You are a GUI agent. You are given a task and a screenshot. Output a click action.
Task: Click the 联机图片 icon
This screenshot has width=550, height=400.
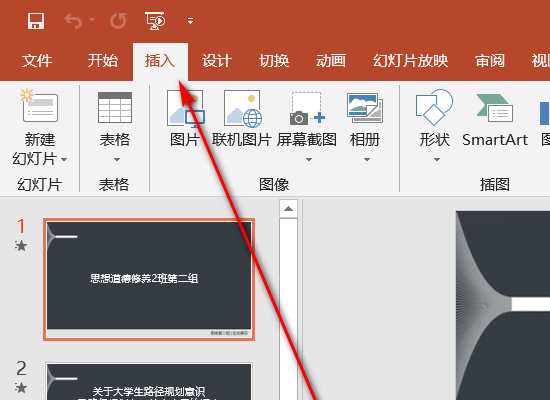point(242,109)
